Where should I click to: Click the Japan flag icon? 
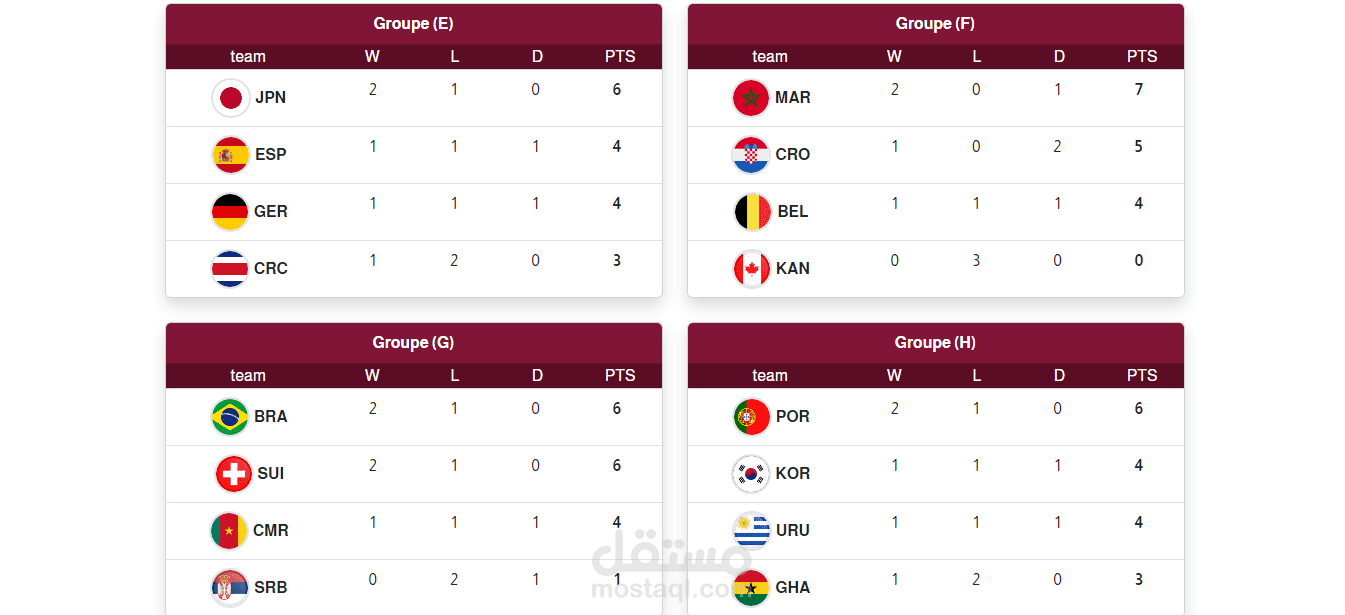point(231,98)
